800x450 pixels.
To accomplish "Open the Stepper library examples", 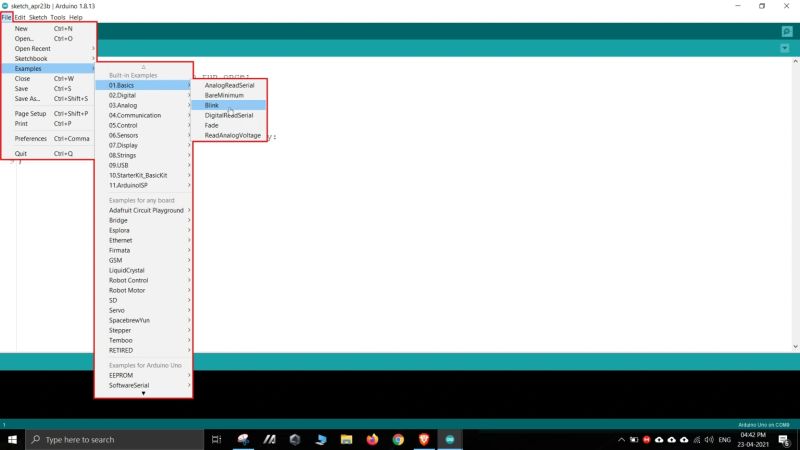I will coord(143,330).
